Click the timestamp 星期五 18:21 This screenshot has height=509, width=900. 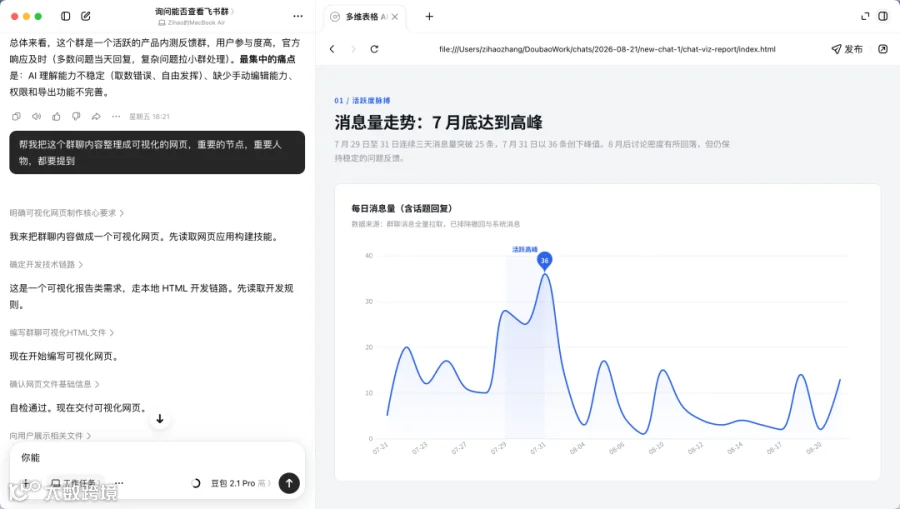pos(149,116)
